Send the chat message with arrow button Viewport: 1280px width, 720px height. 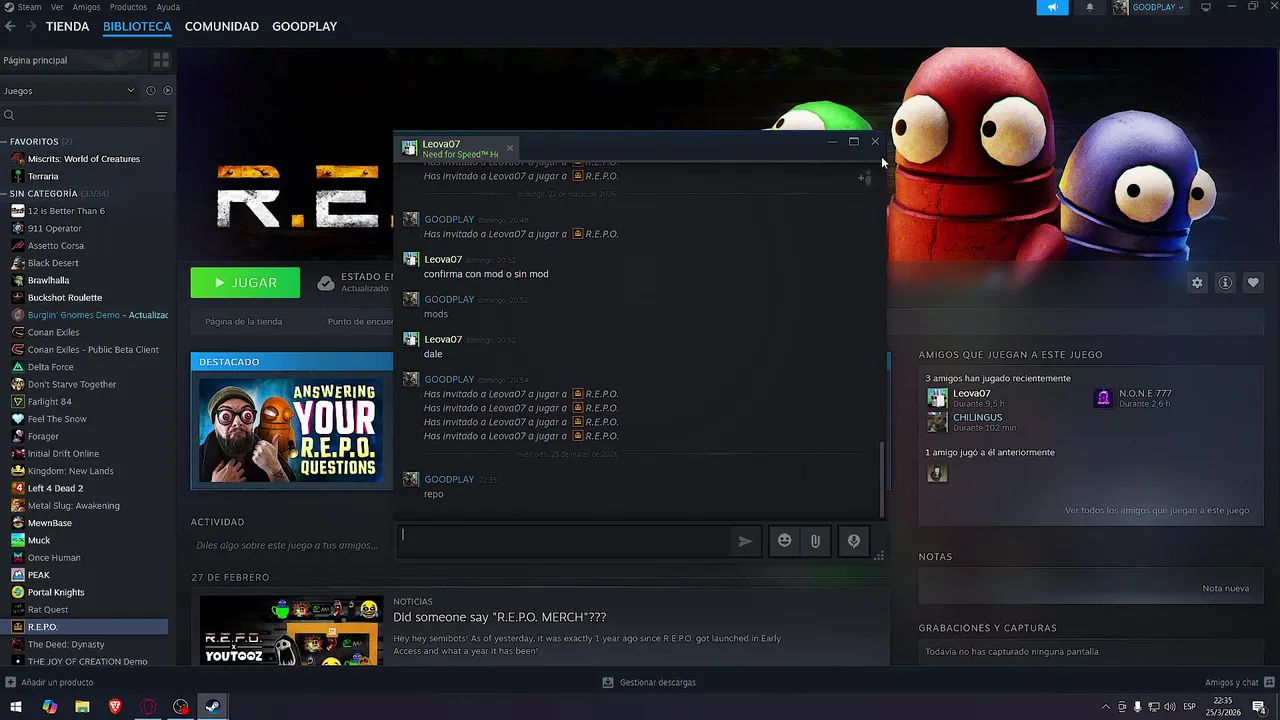coord(745,541)
